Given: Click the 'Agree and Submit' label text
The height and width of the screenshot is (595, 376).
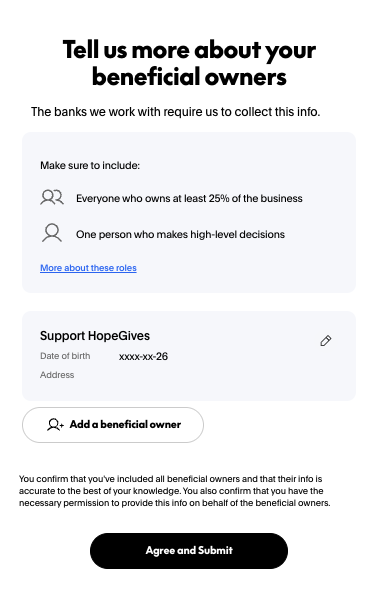Looking at the screenshot, I should [189, 550].
